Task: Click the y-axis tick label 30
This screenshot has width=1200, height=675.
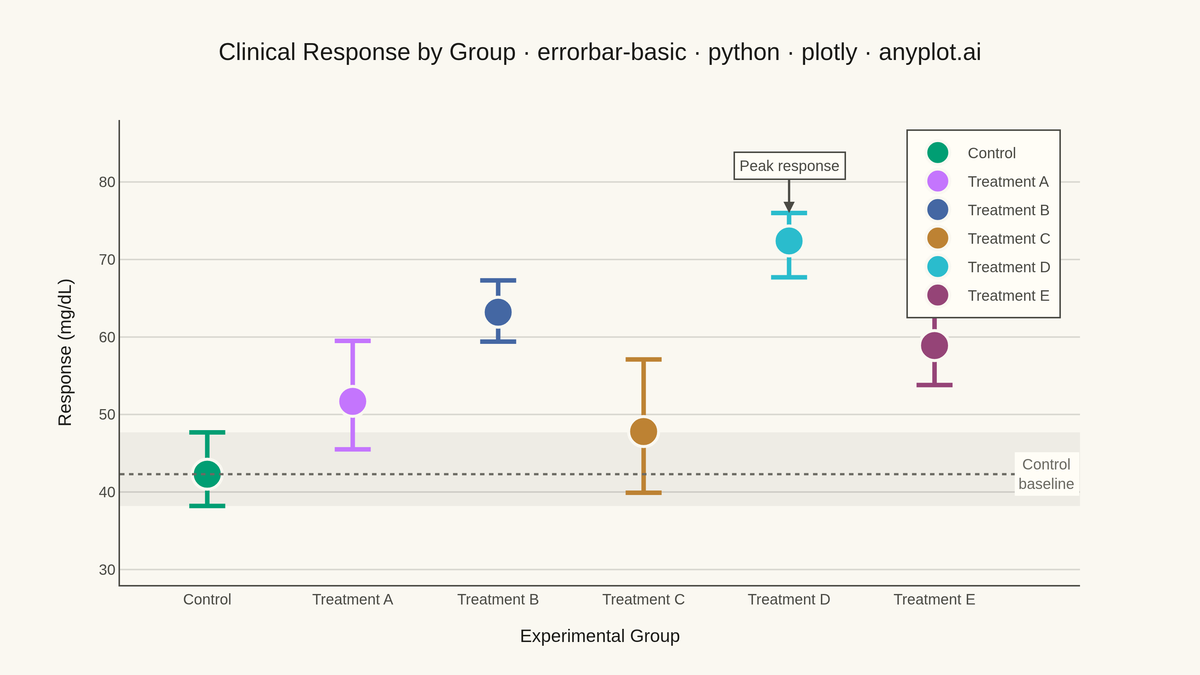Action: [107, 569]
